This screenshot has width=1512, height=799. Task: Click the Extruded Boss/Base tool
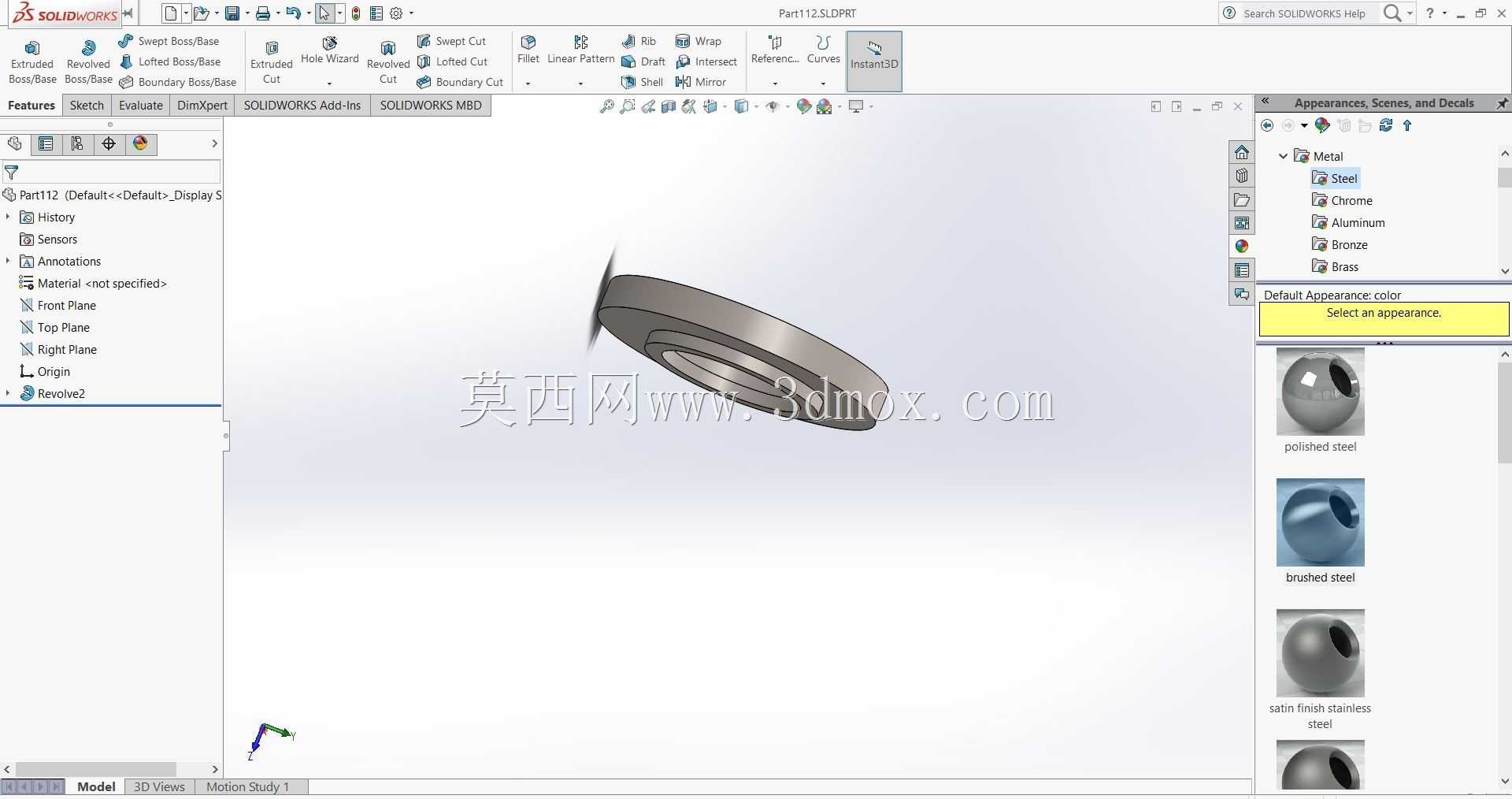pyautogui.click(x=32, y=62)
